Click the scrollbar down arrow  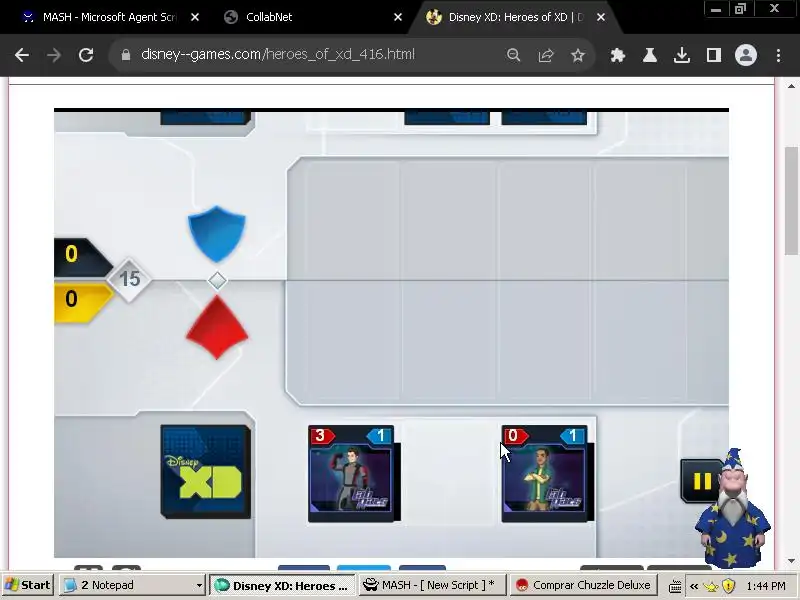coord(791,561)
